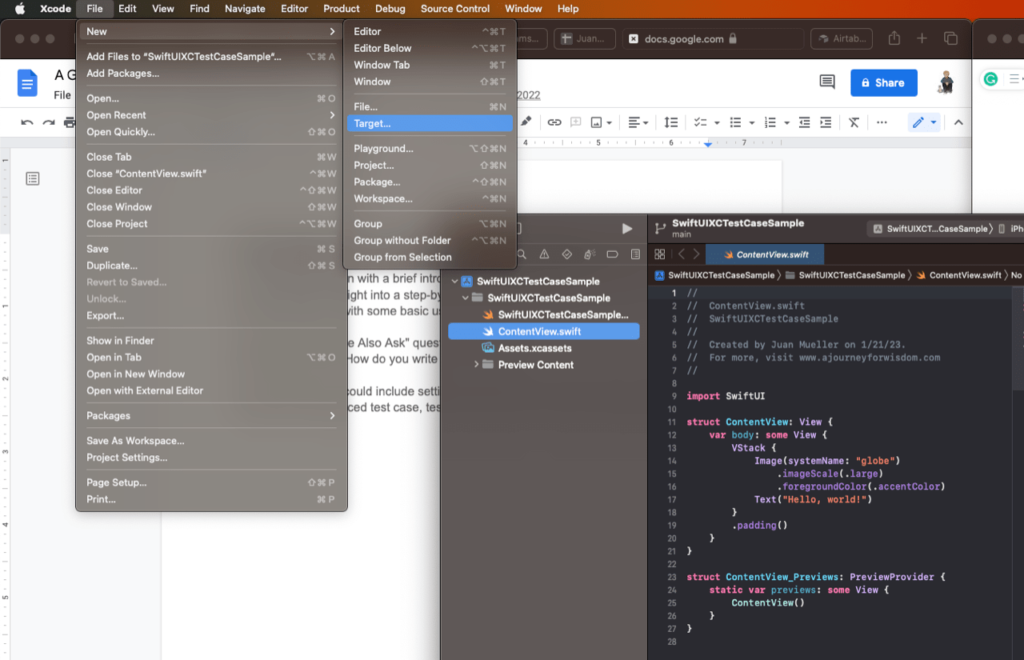The image size is (1024, 660).
Task: Expand the Open Recent submenu
Action: click(x=210, y=115)
